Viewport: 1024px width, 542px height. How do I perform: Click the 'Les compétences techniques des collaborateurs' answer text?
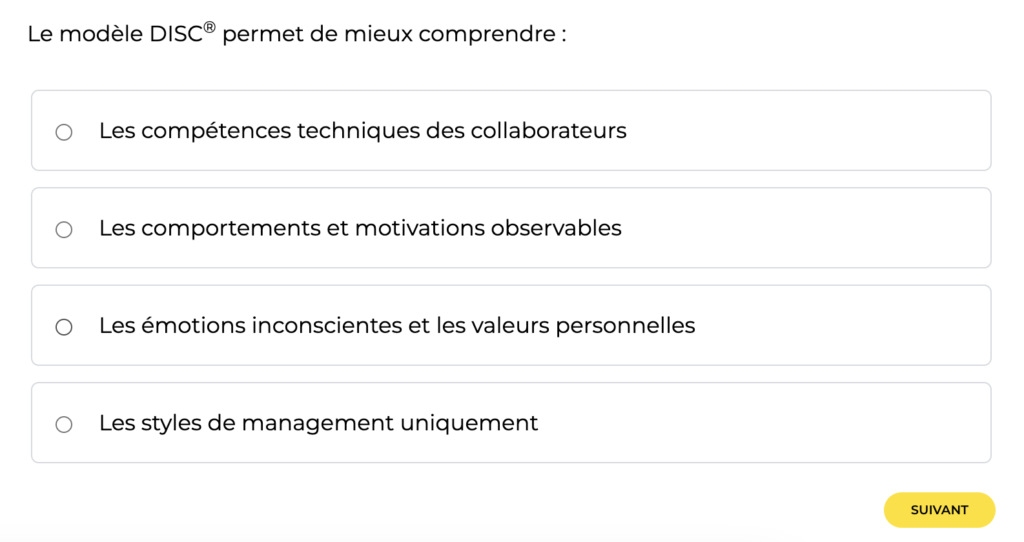click(362, 131)
